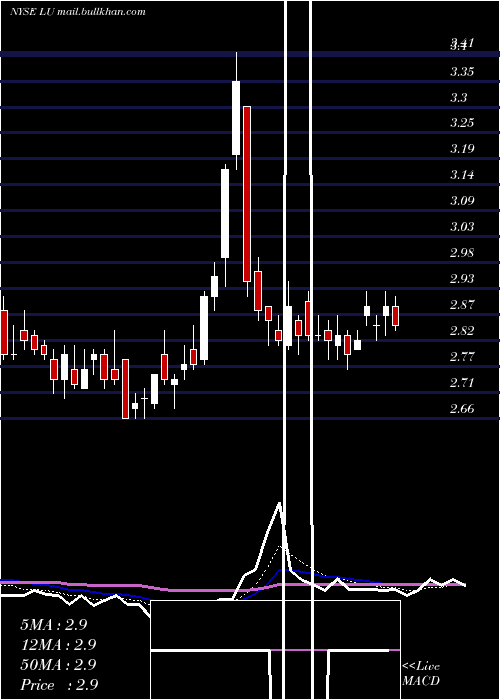Screen dimensions: 500x700
Task: Select the 2.98 price axis label
Action: (462, 253)
